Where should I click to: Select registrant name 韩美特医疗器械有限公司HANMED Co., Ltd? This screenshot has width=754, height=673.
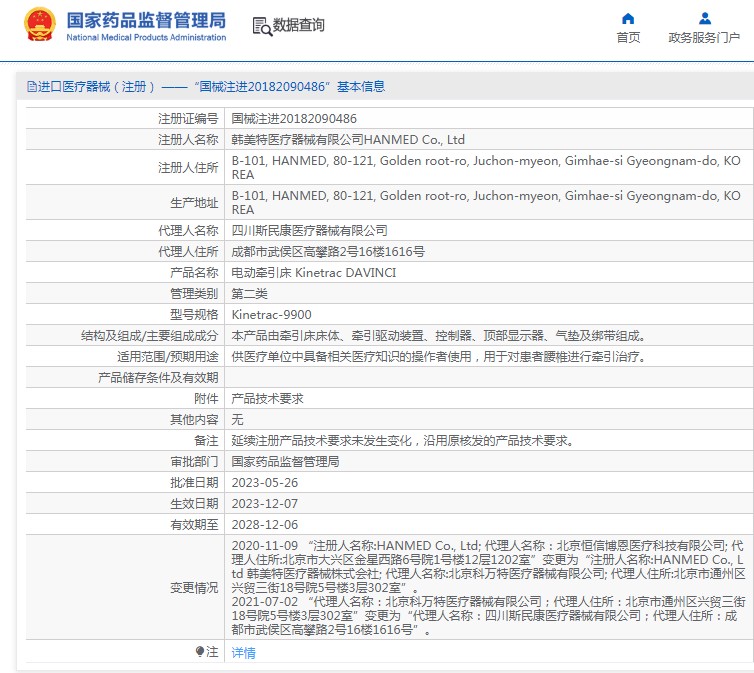tap(348, 140)
